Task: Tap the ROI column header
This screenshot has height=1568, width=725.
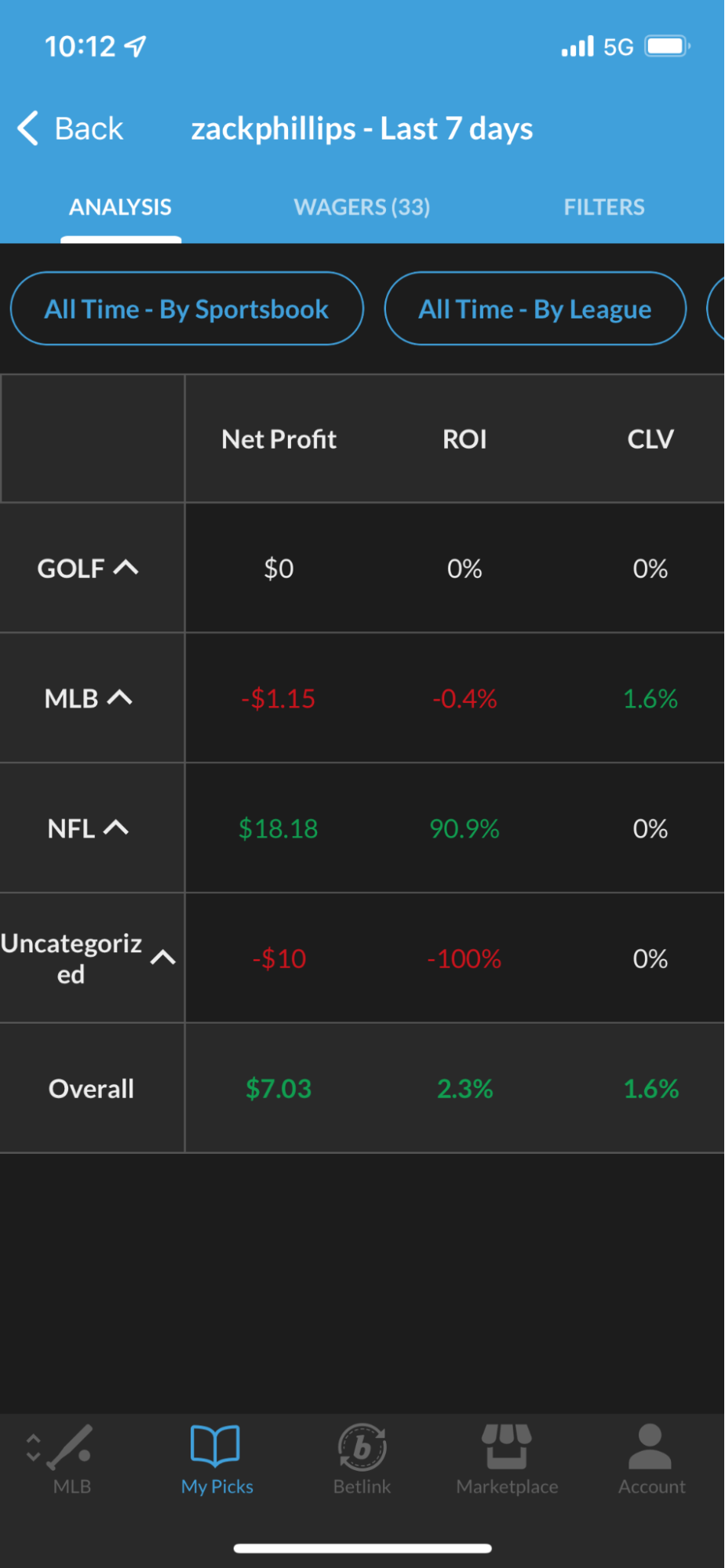Action: click(465, 438)
